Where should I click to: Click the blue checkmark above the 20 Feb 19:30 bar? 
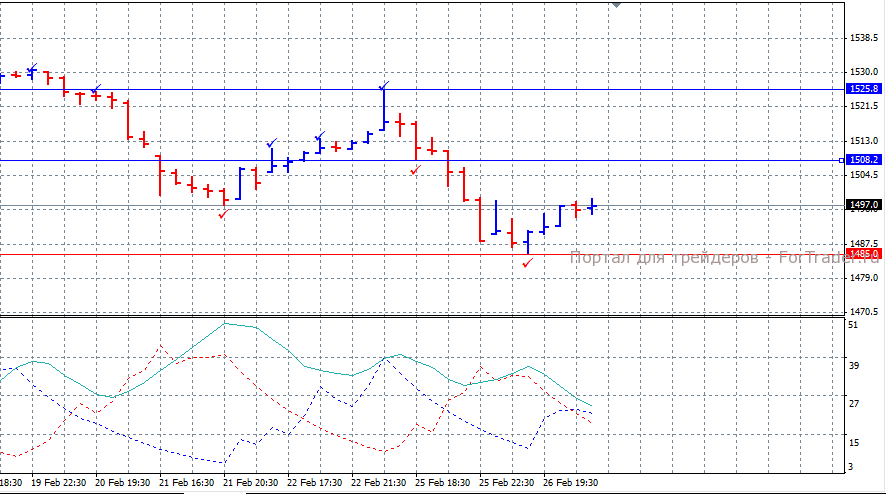pos(96,88)
